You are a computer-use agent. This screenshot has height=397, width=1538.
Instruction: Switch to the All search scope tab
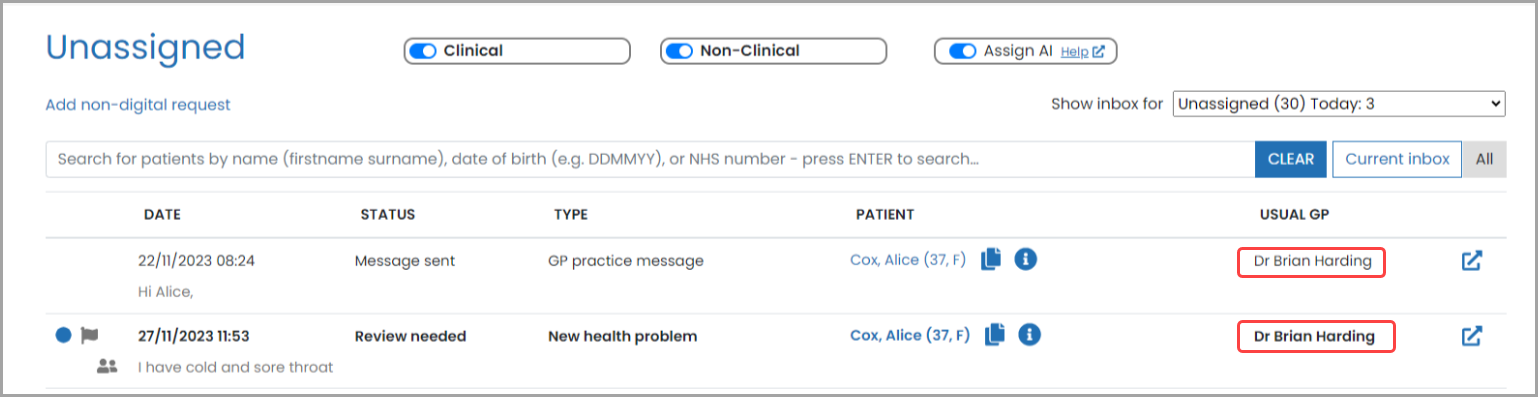pos(1484,159)
